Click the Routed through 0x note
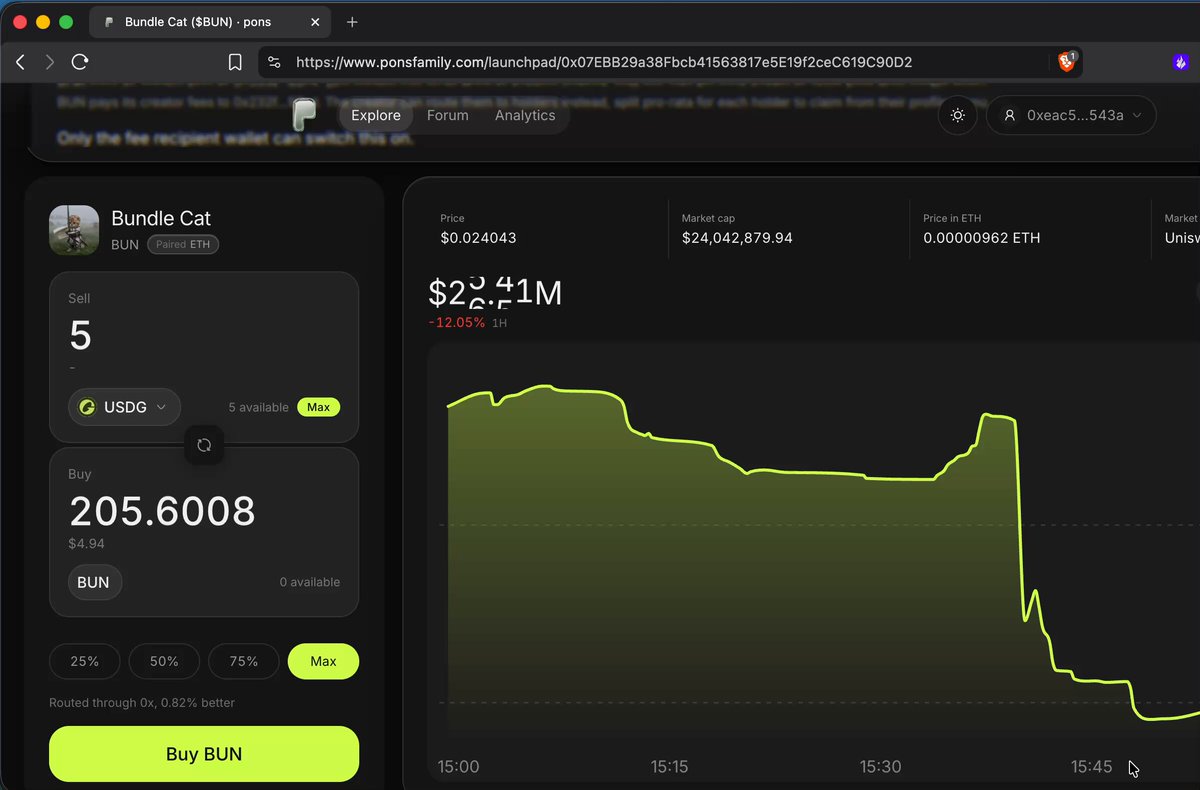Viewport: 1200px width, 790px height. (x=142, y=703)
